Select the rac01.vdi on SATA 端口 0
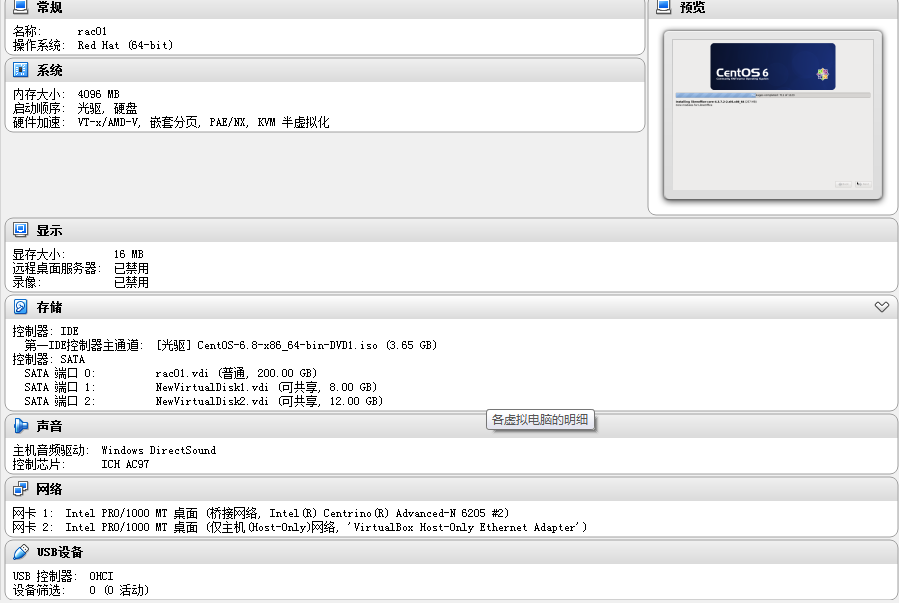 (x=230, y=374)
